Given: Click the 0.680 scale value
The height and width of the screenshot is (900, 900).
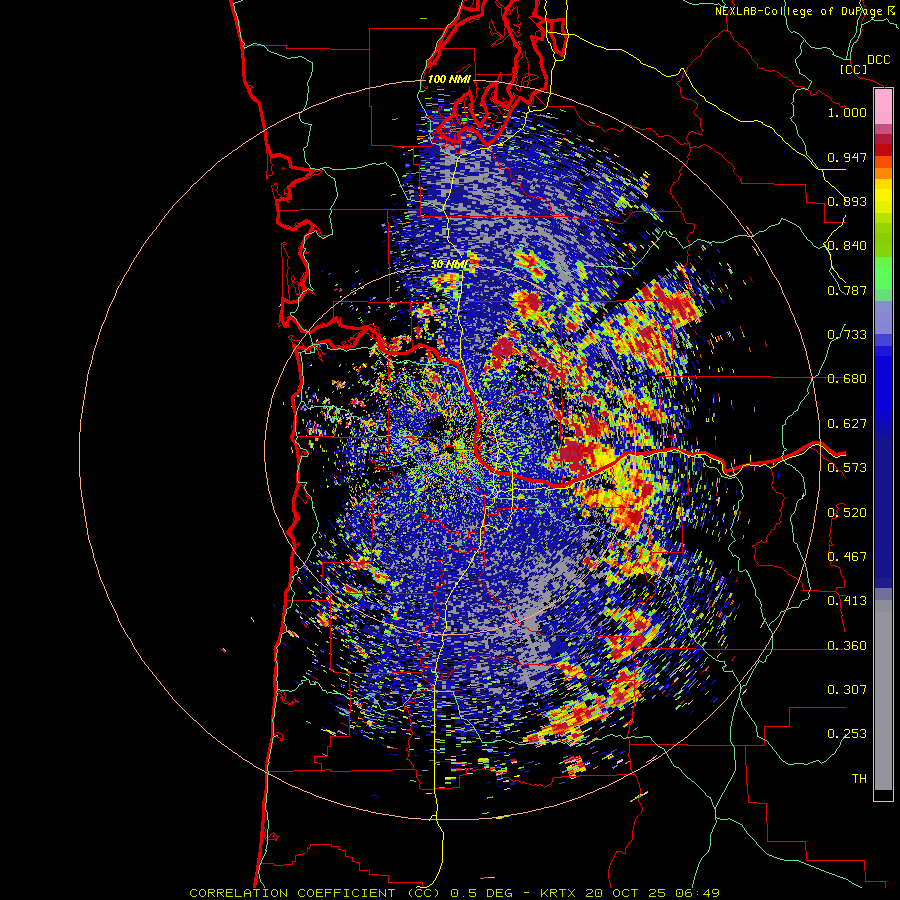Looking at the screenshot, I should [x=847, y=379].
